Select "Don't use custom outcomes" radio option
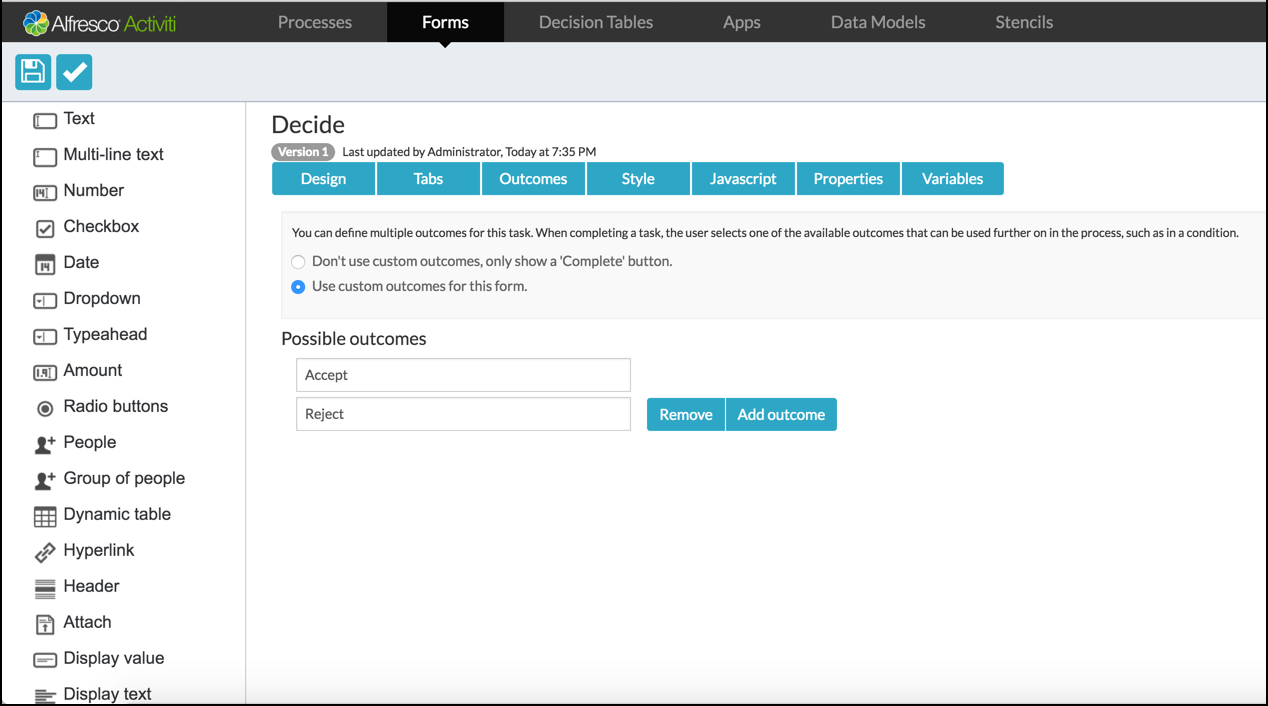Viewport: 1268px width, 706px height. point(298,262)
